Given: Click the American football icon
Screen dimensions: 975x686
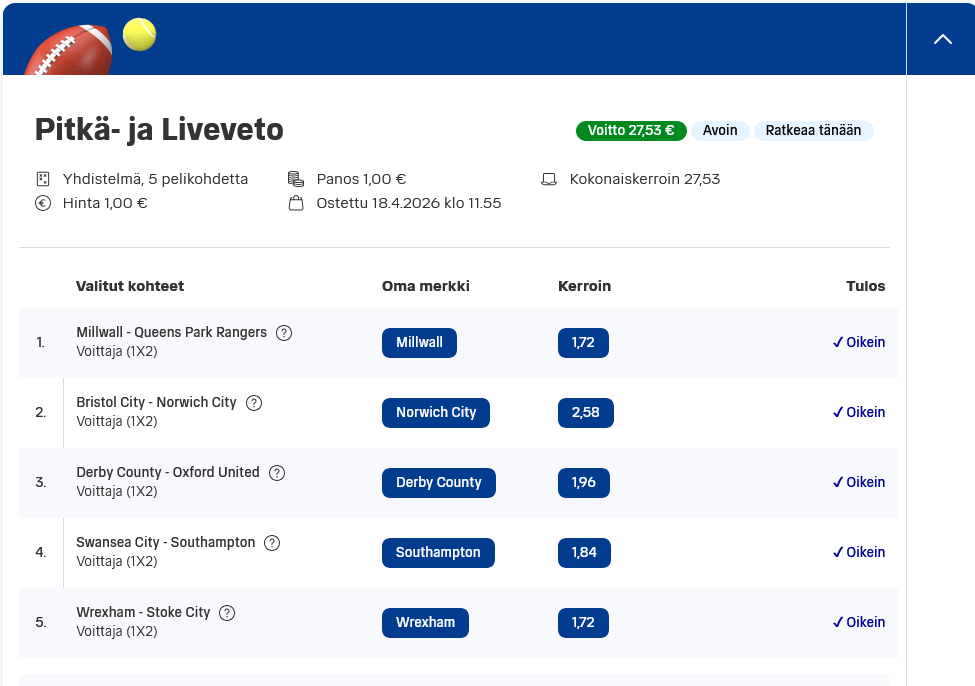Looking at the screenshot, I should pyautogui.click(x=68, y=51).
